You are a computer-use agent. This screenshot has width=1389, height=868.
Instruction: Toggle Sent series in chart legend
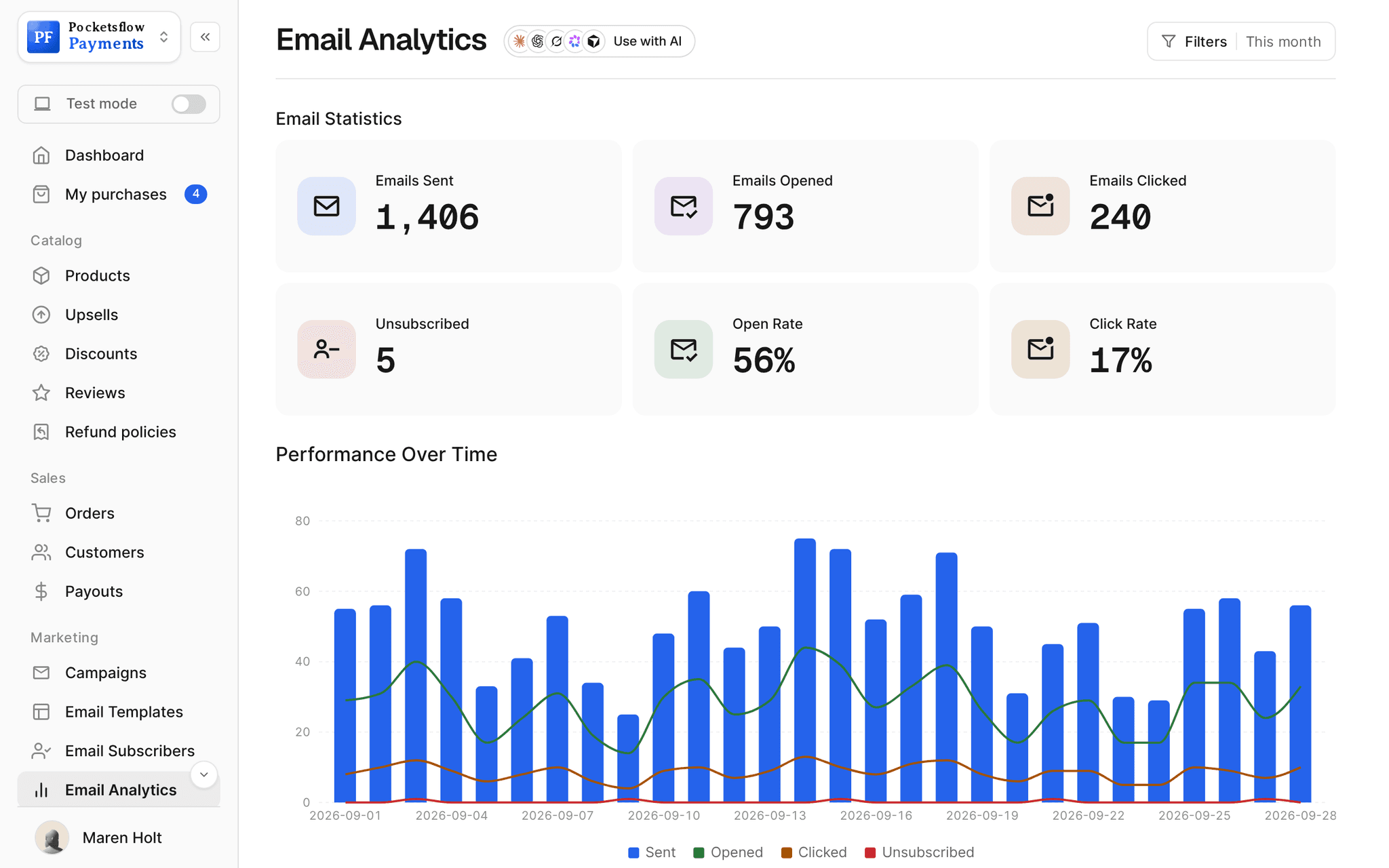pos(652,852)
